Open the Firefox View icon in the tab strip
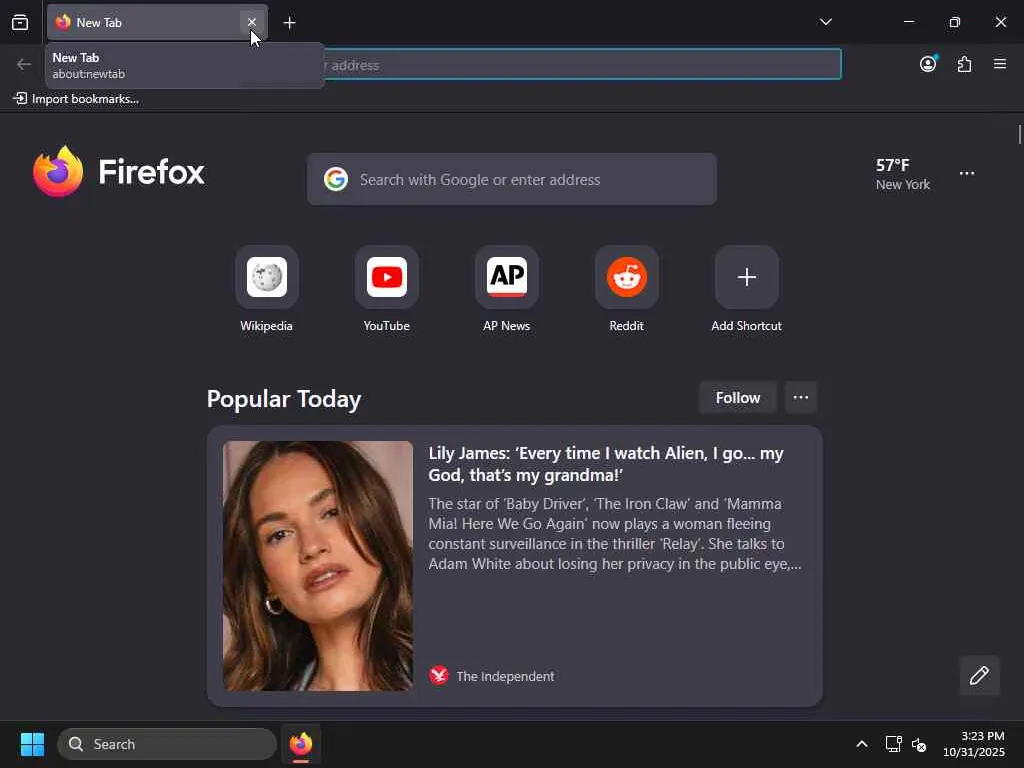The width and height of the screenshot is (1024, 768). click(20, 22)
